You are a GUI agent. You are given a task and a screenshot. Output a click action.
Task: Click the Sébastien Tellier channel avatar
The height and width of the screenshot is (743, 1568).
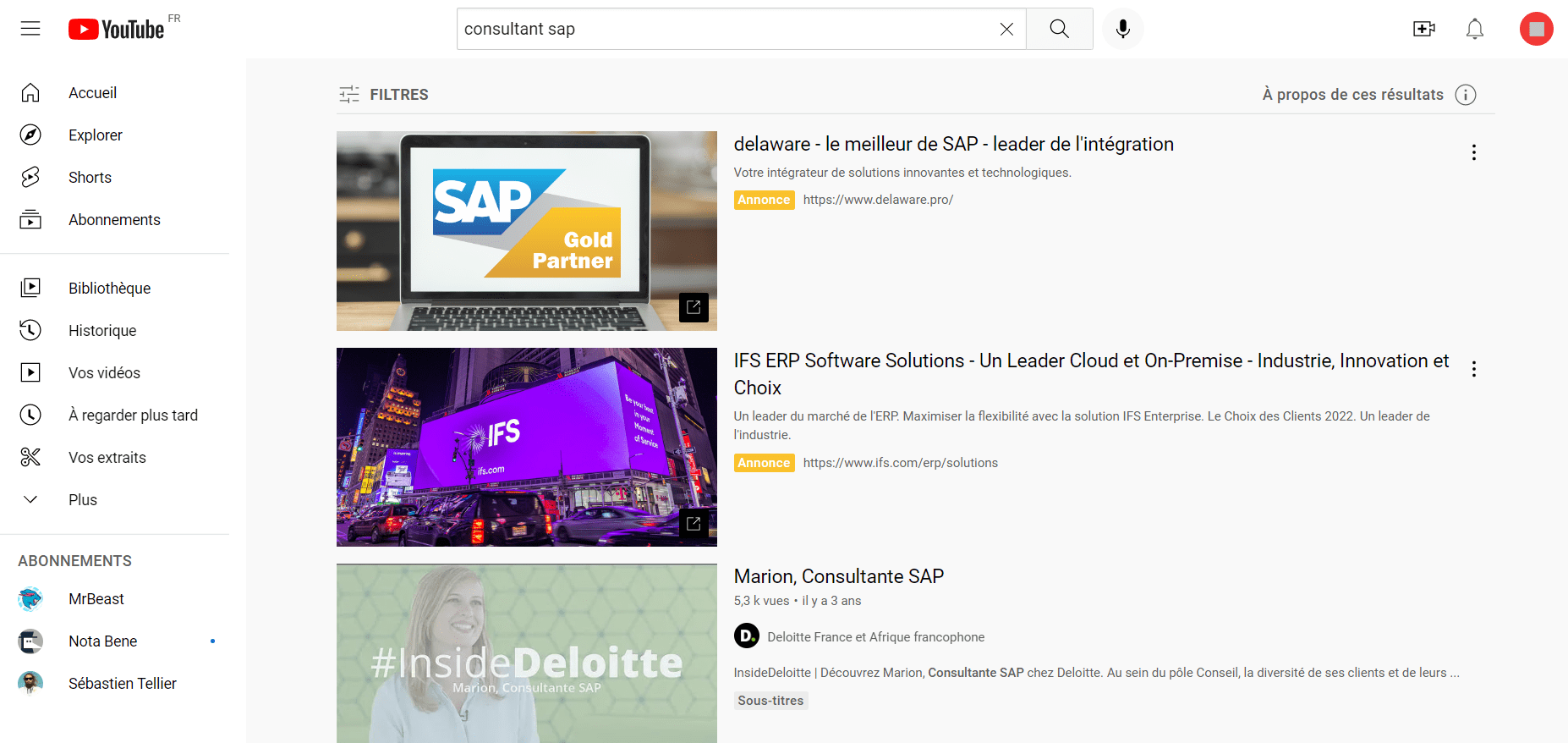click(30, 684)
